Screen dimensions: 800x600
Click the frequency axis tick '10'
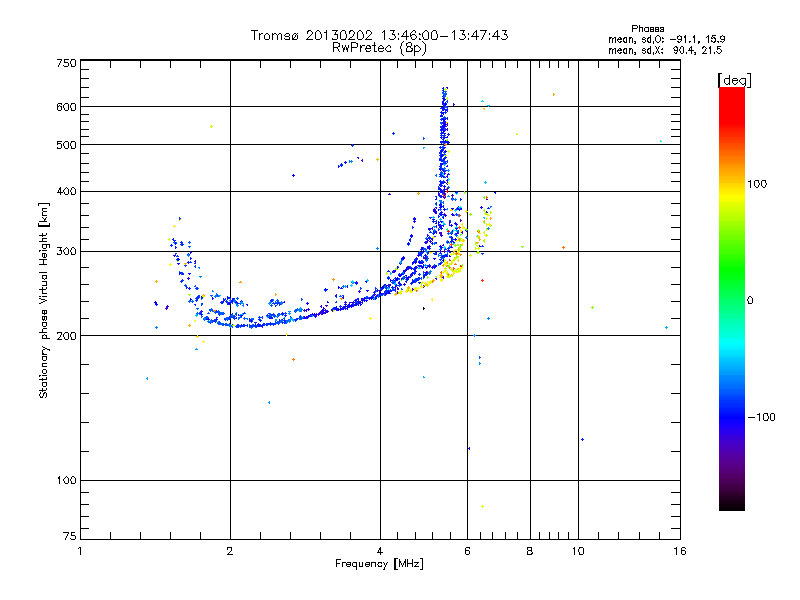tap(578, 551)
